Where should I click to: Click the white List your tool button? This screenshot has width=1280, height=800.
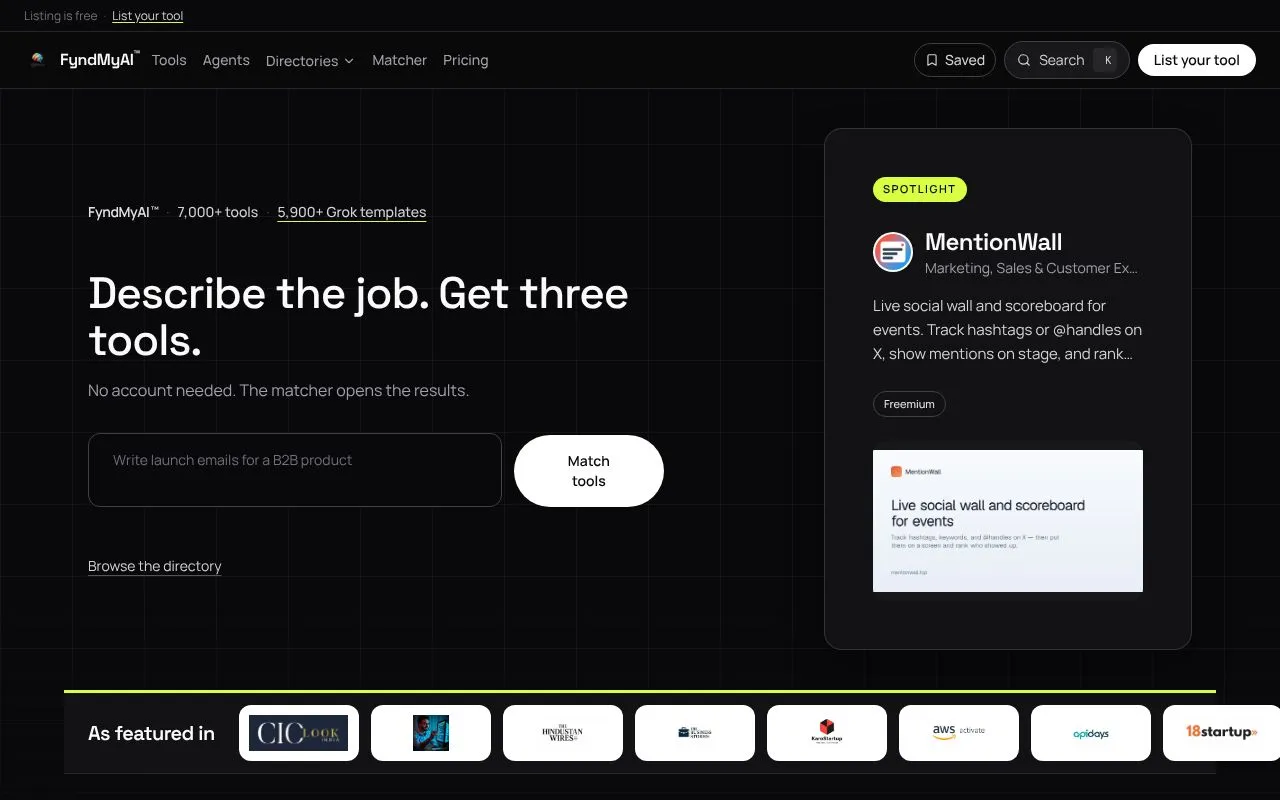coord(1197,60)
